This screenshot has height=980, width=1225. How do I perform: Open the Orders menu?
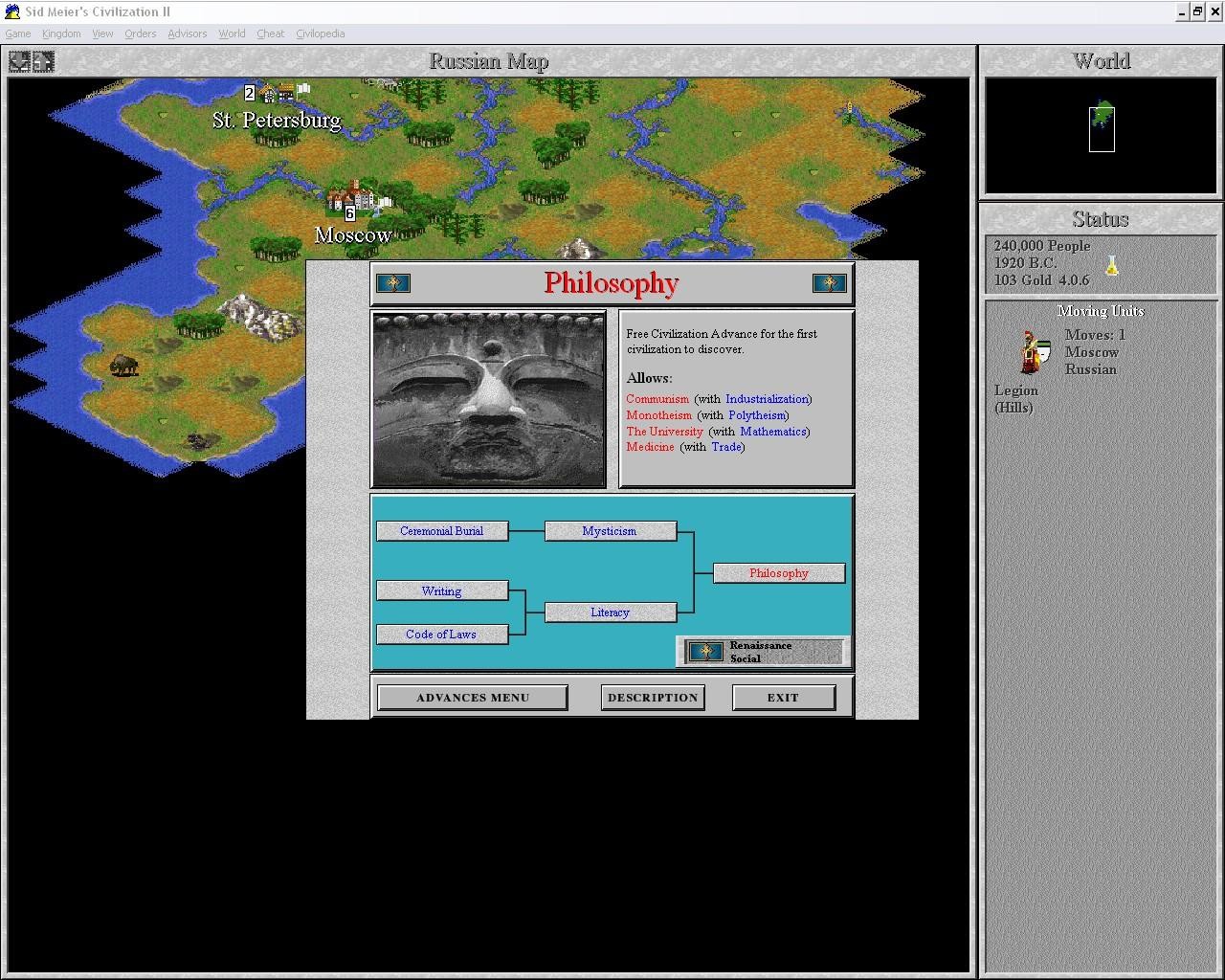140,33
